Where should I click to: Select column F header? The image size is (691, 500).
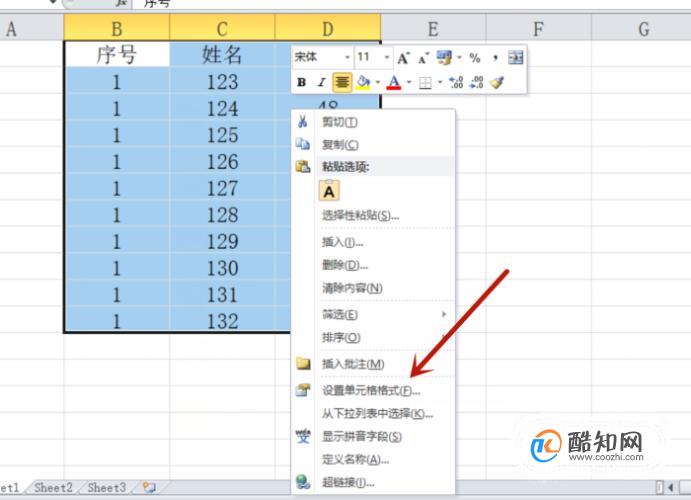pyautogui.click(x=539, y=29)
